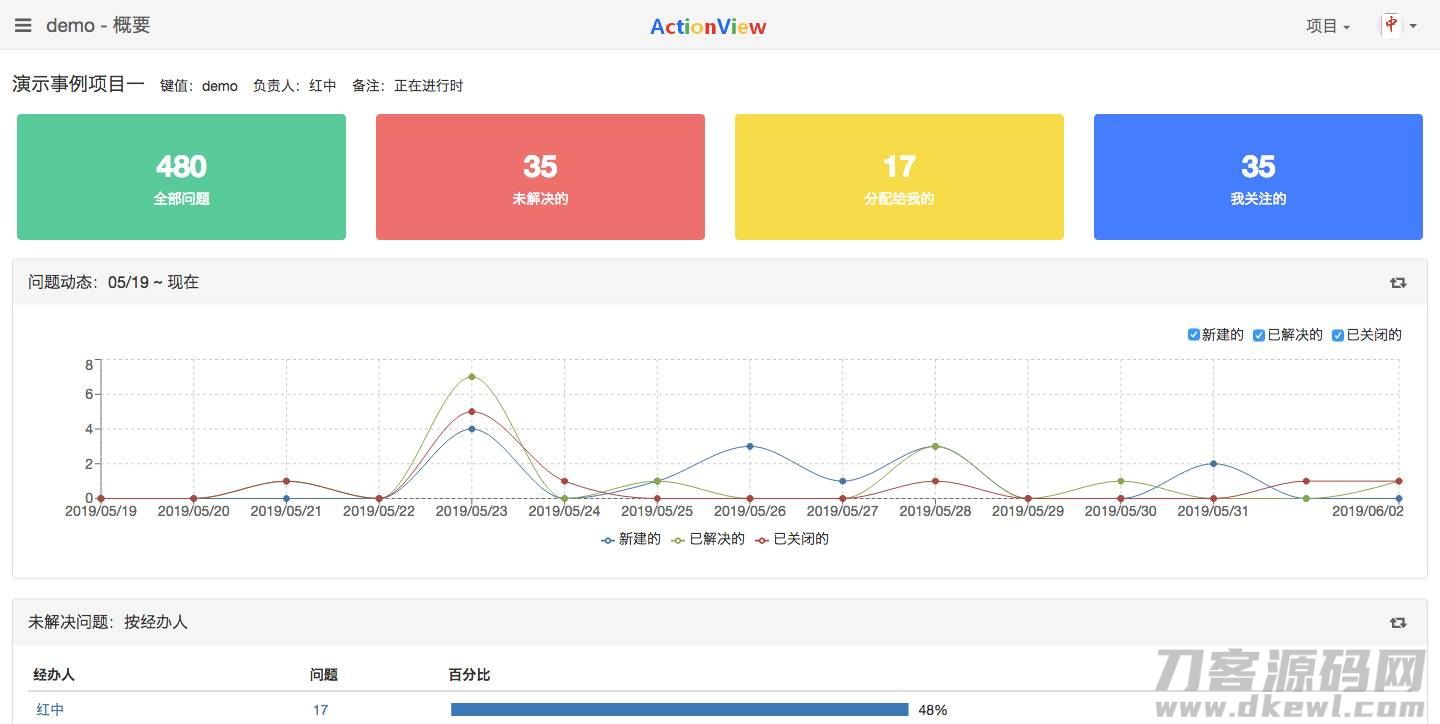
Task: Click the 备注: 正在进行时 text
Action: click(x=408, y=86)
